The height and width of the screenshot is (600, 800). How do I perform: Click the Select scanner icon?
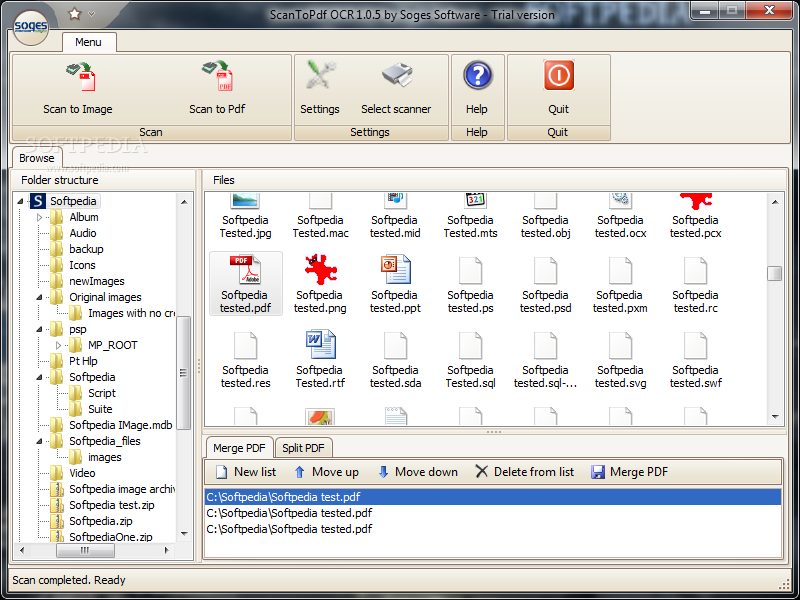(397, 76)
